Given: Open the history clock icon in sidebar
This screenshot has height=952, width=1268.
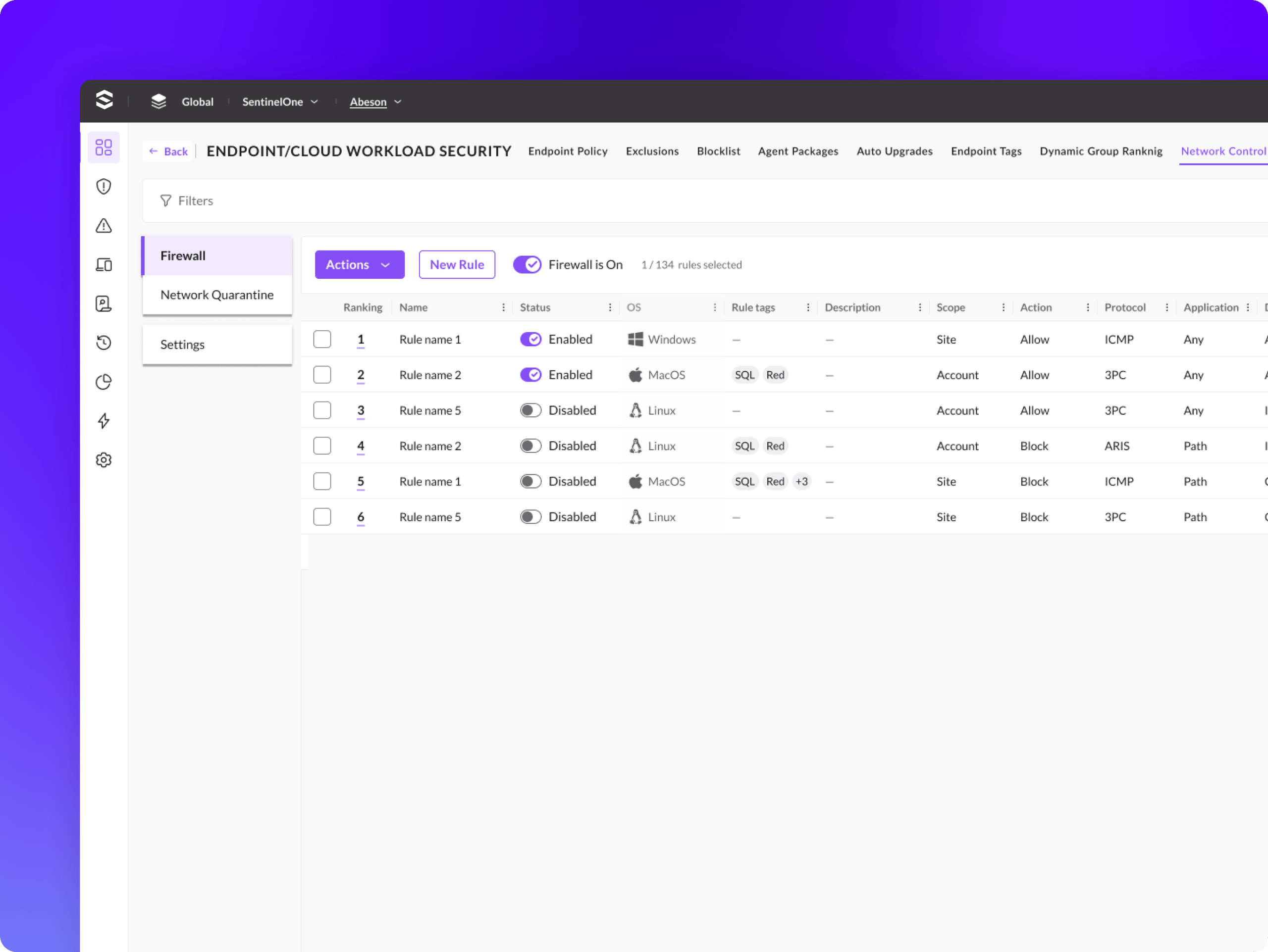Looking at the screenshot, I should coord(104,343).
